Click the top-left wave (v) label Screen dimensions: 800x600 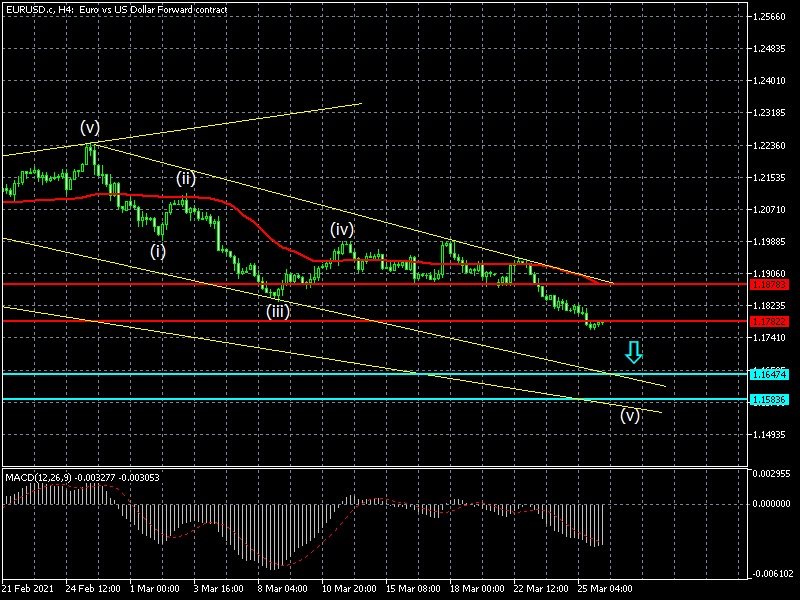coord(91,128)
